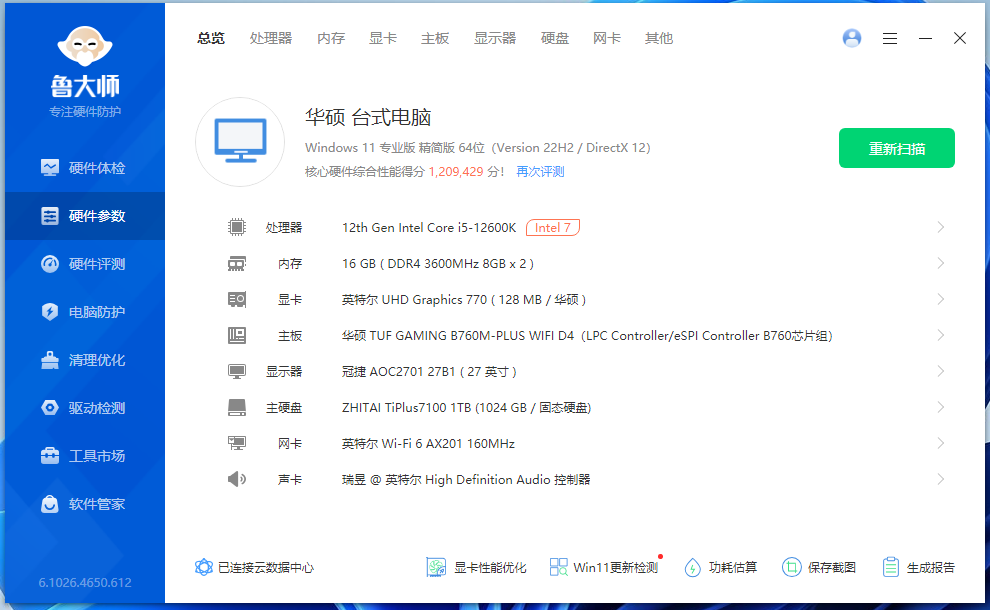Click 保存截图 to save screenshot
990x610 pixels.
tap(819, 568)
